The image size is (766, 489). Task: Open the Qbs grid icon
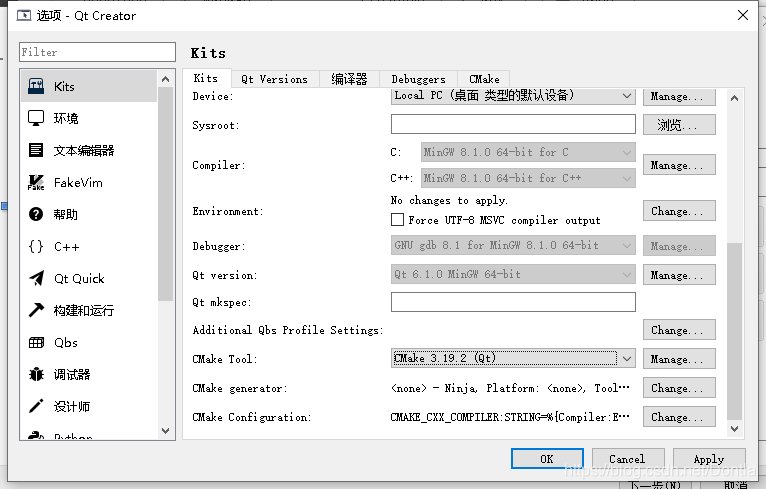point(36,342)
